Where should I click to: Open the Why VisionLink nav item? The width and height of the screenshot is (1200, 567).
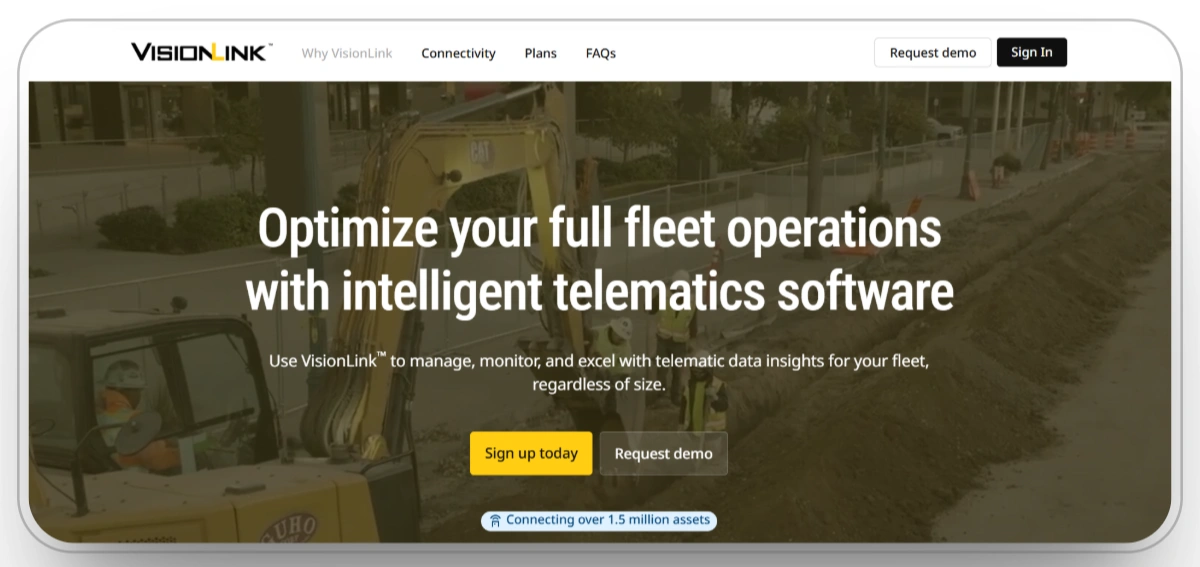pyautogui.click(x=347, y=53)
